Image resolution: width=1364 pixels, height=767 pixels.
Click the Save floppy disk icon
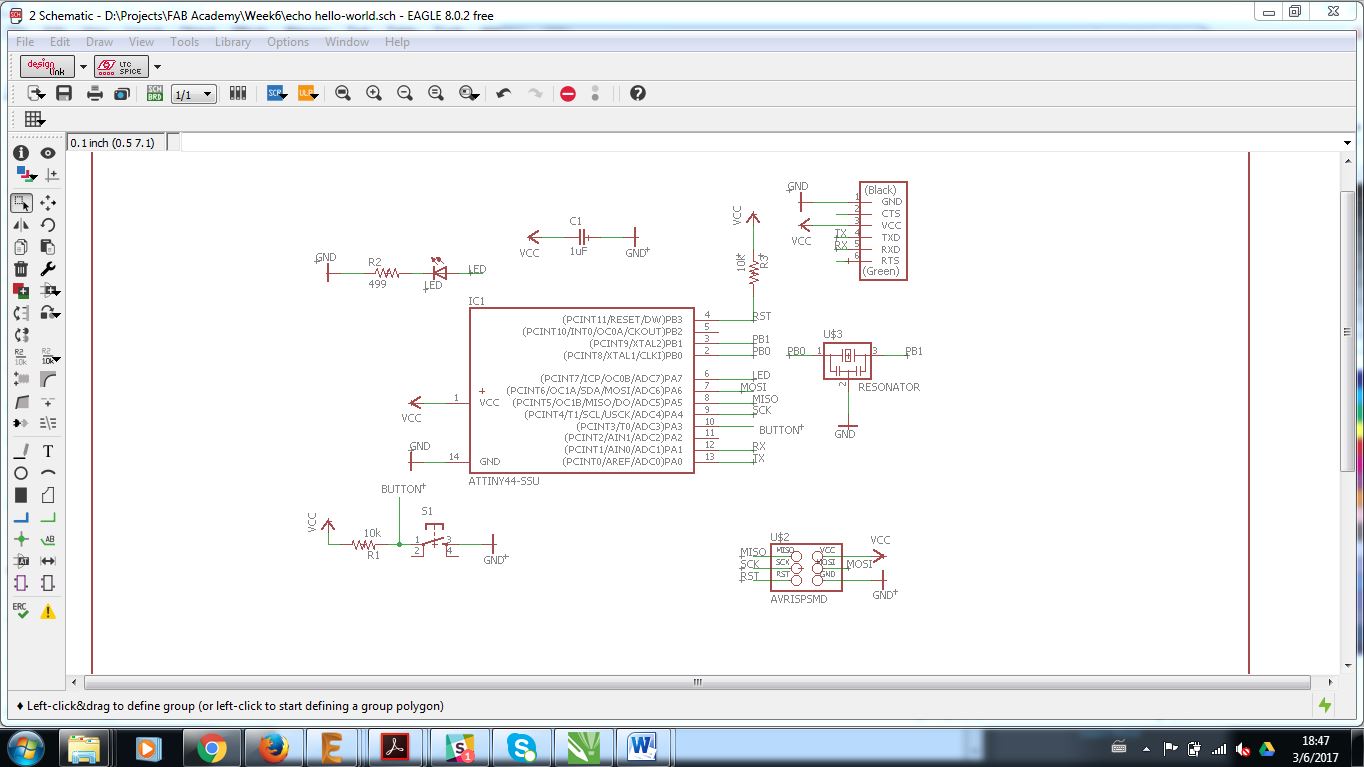[x=64, y=93]
